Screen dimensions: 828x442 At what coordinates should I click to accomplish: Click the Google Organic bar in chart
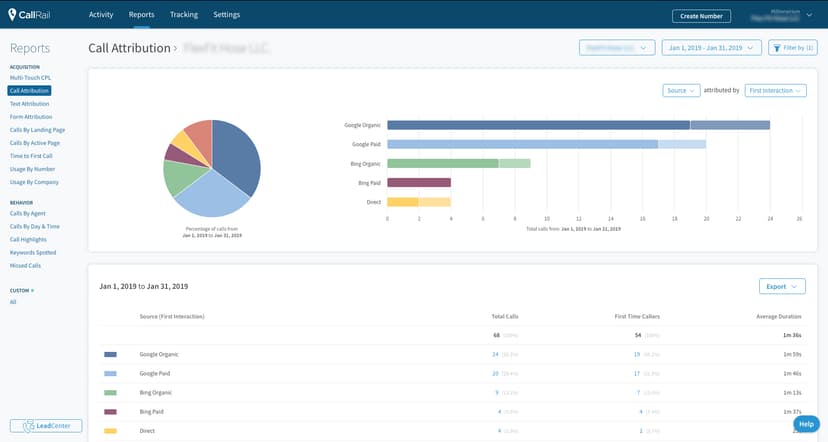click(540, 125)
